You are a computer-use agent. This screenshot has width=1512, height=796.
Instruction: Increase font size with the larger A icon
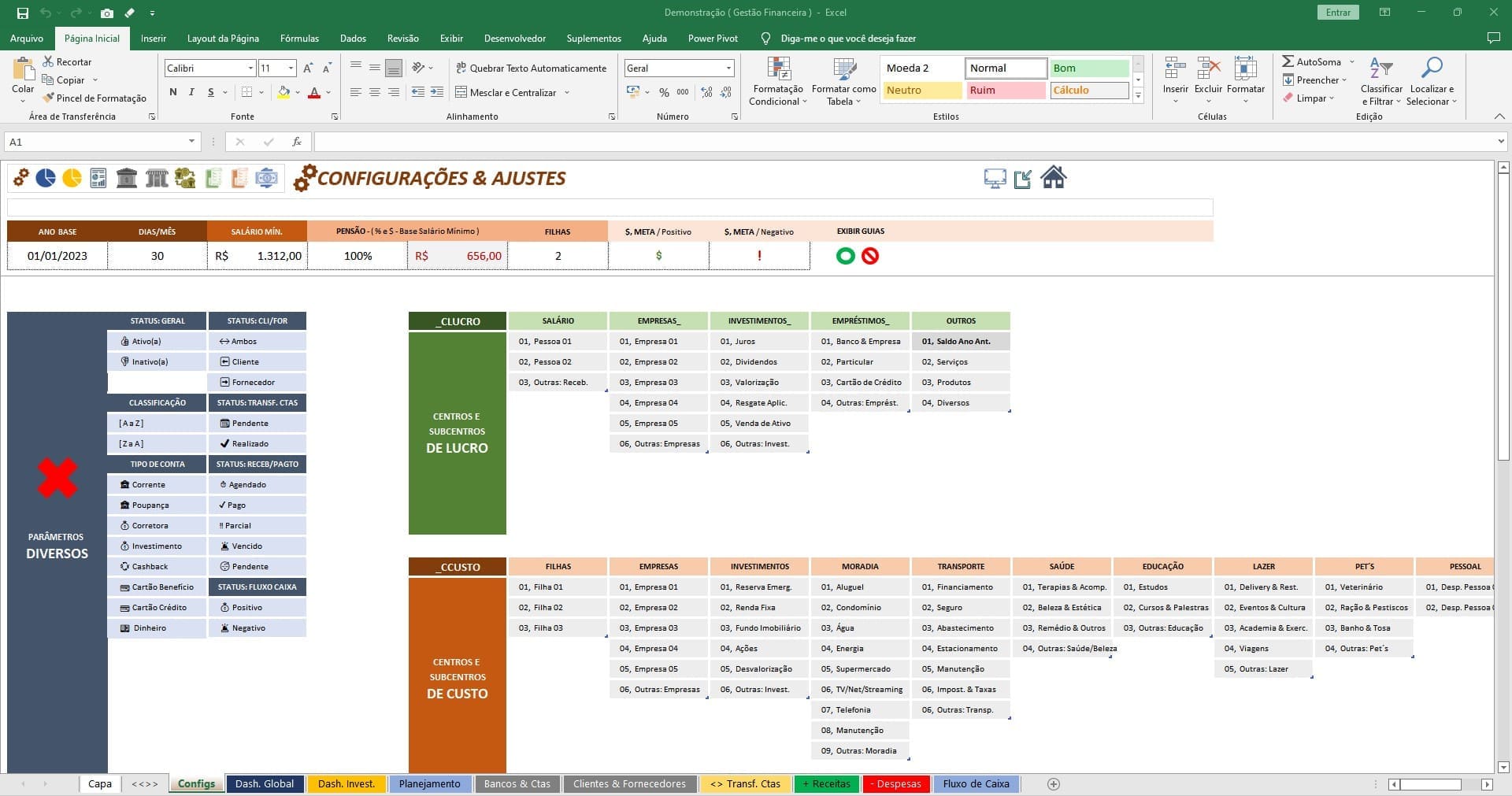click(308, 68)
